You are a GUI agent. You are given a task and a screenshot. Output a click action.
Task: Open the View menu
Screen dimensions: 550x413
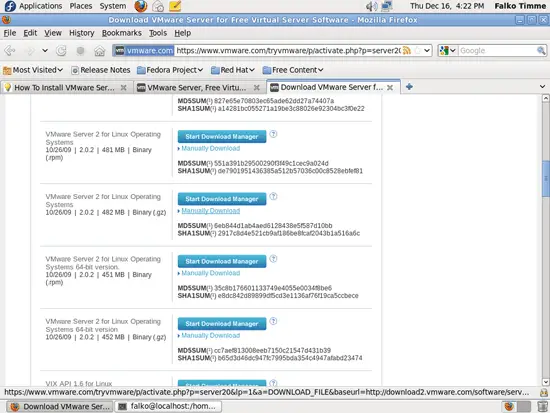tap(53, 33)
